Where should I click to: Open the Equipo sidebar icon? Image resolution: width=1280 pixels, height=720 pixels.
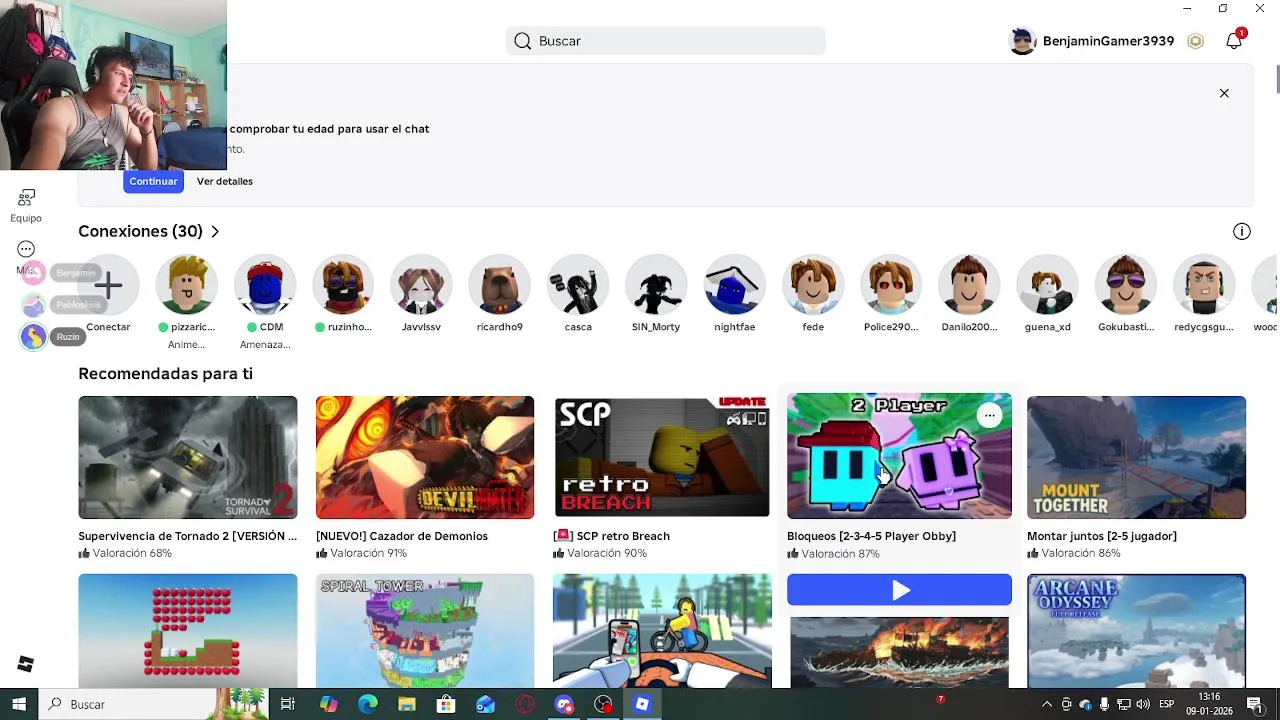[x=26, y=198]
